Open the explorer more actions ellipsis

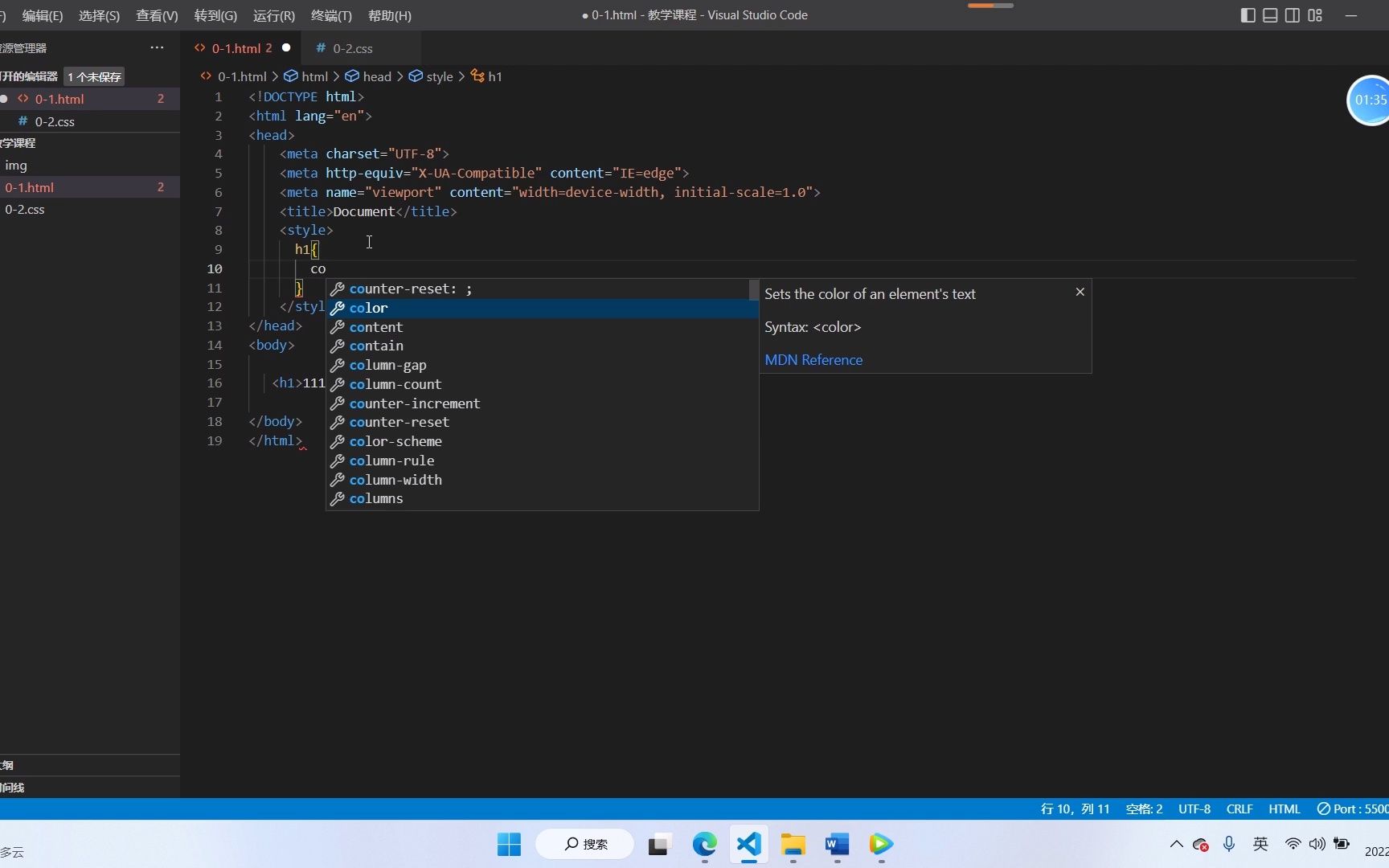(157, 47)
